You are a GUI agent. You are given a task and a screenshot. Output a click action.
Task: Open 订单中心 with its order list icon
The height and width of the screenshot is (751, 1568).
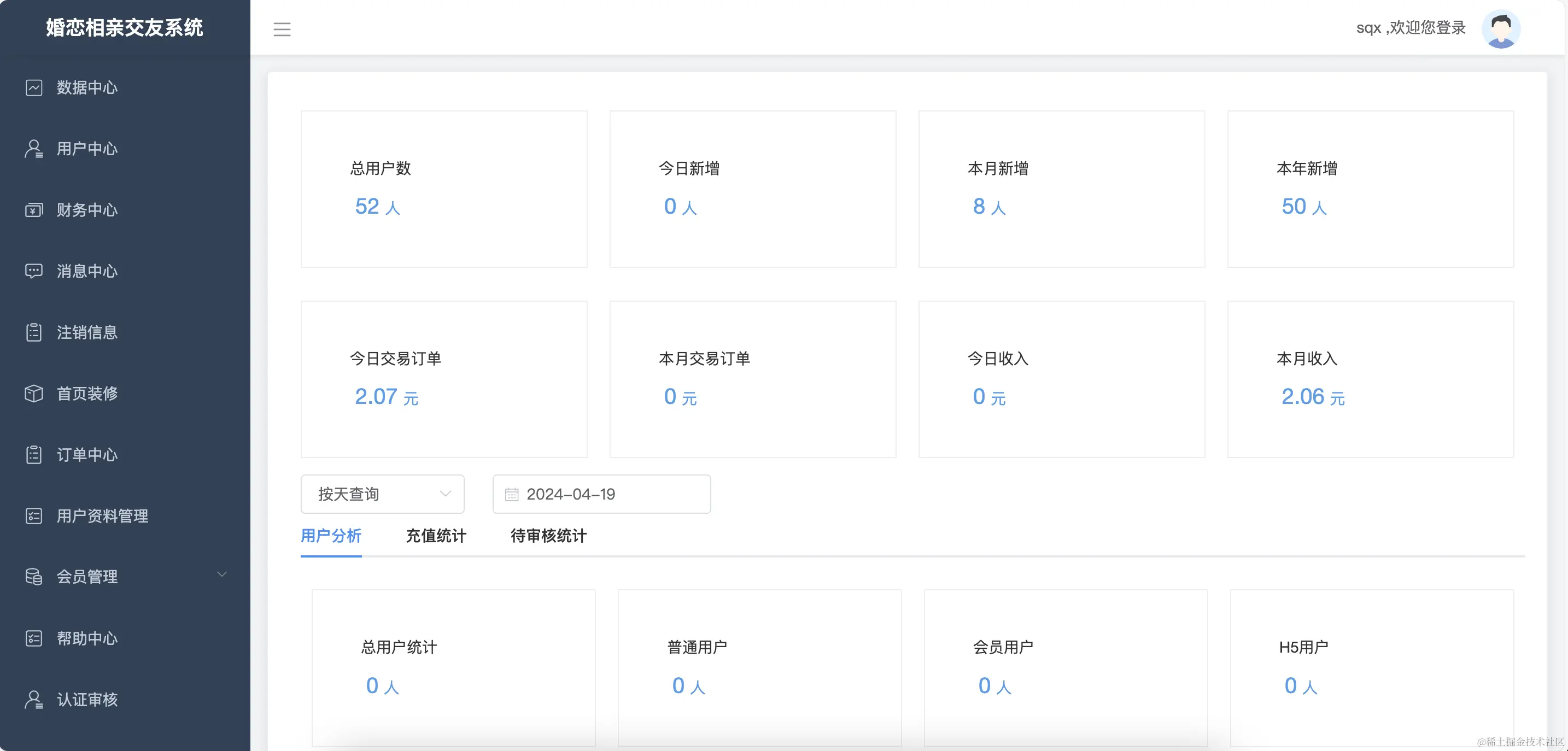click(x=33, y=455)
